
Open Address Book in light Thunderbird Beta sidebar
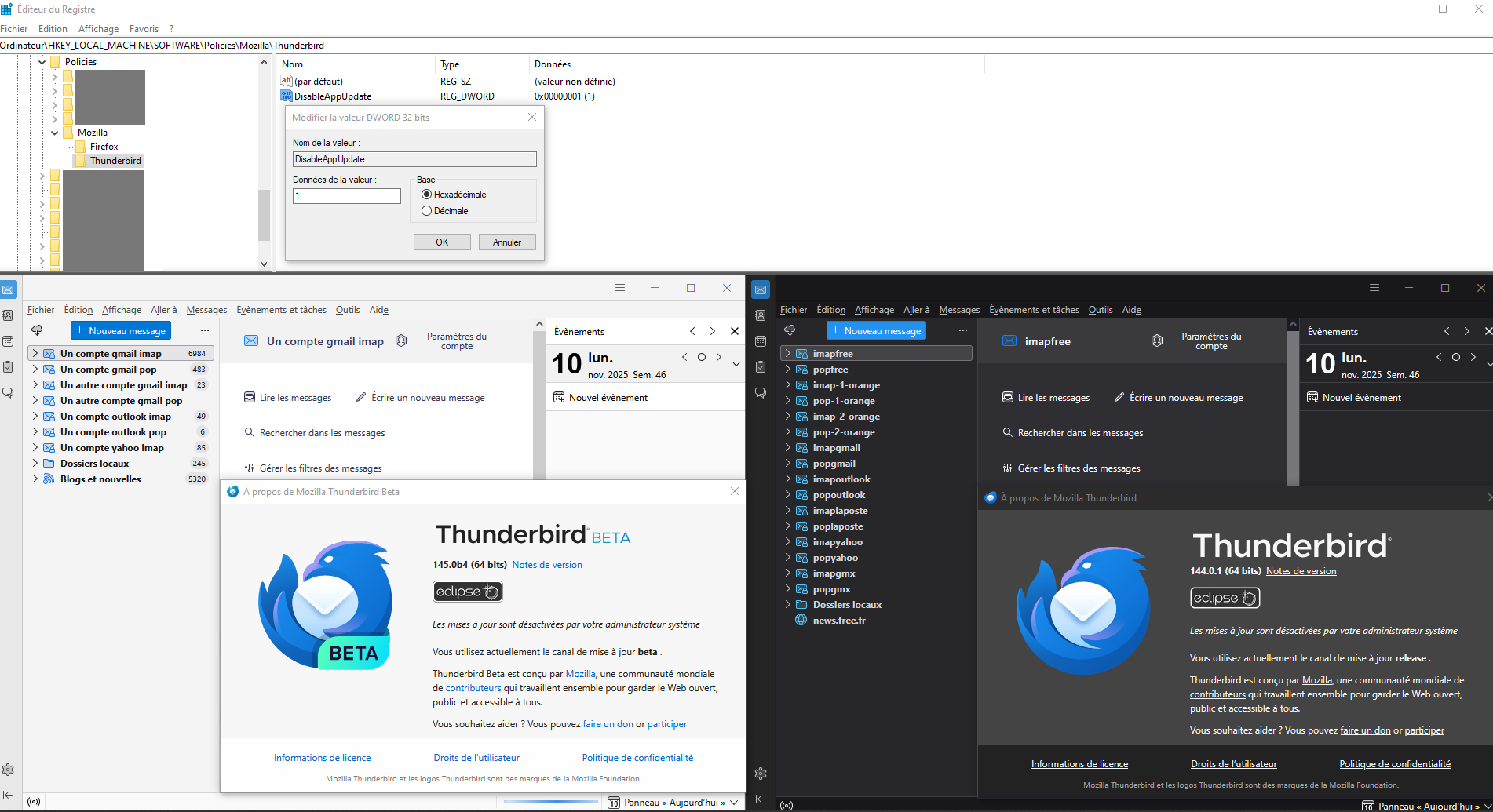point(8,315)
